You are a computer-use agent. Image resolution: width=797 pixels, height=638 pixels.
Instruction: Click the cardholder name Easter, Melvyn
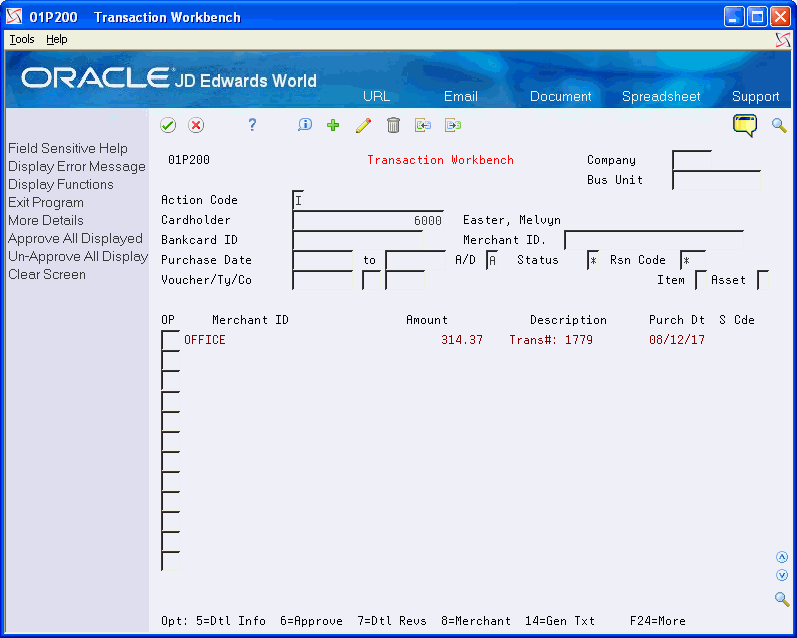tap(512, 220)
